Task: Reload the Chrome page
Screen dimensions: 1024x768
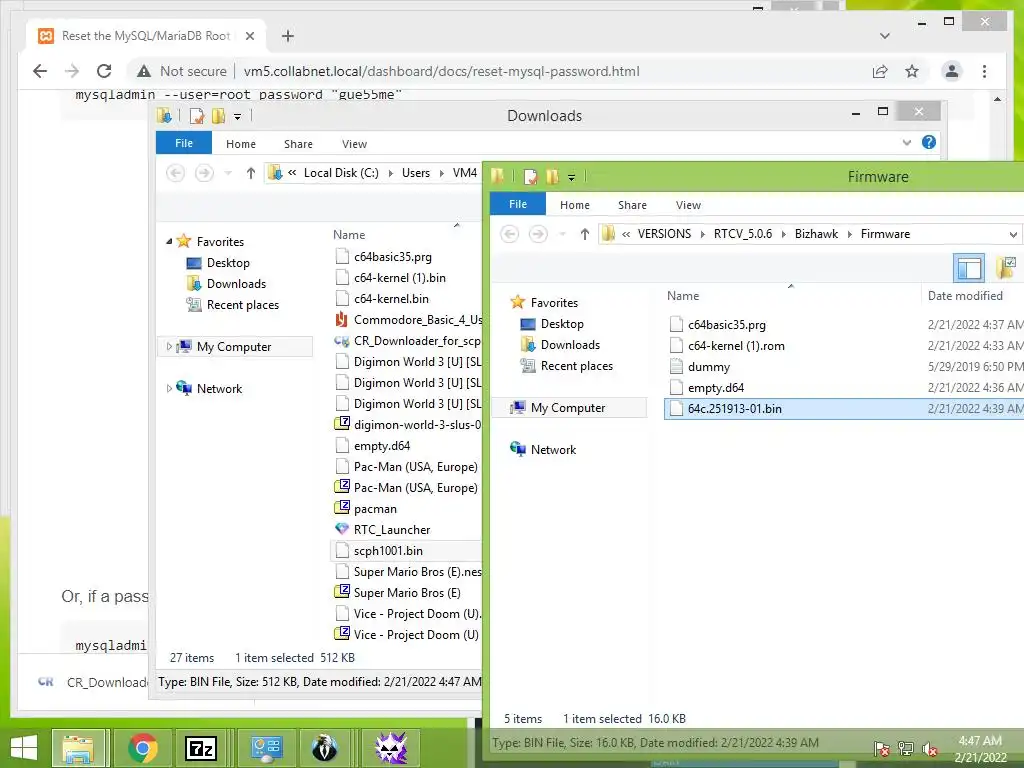Action: 104,71
